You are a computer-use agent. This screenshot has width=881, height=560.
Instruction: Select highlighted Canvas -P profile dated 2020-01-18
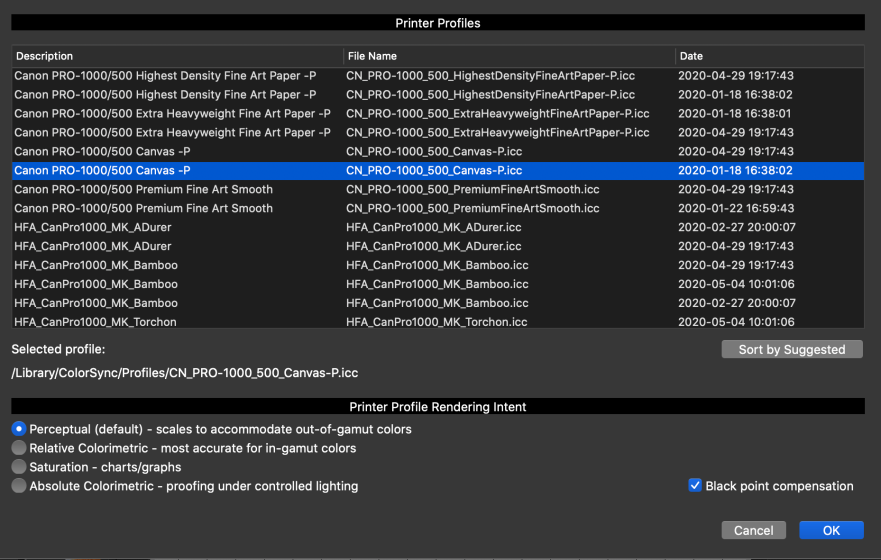(438, 171)
